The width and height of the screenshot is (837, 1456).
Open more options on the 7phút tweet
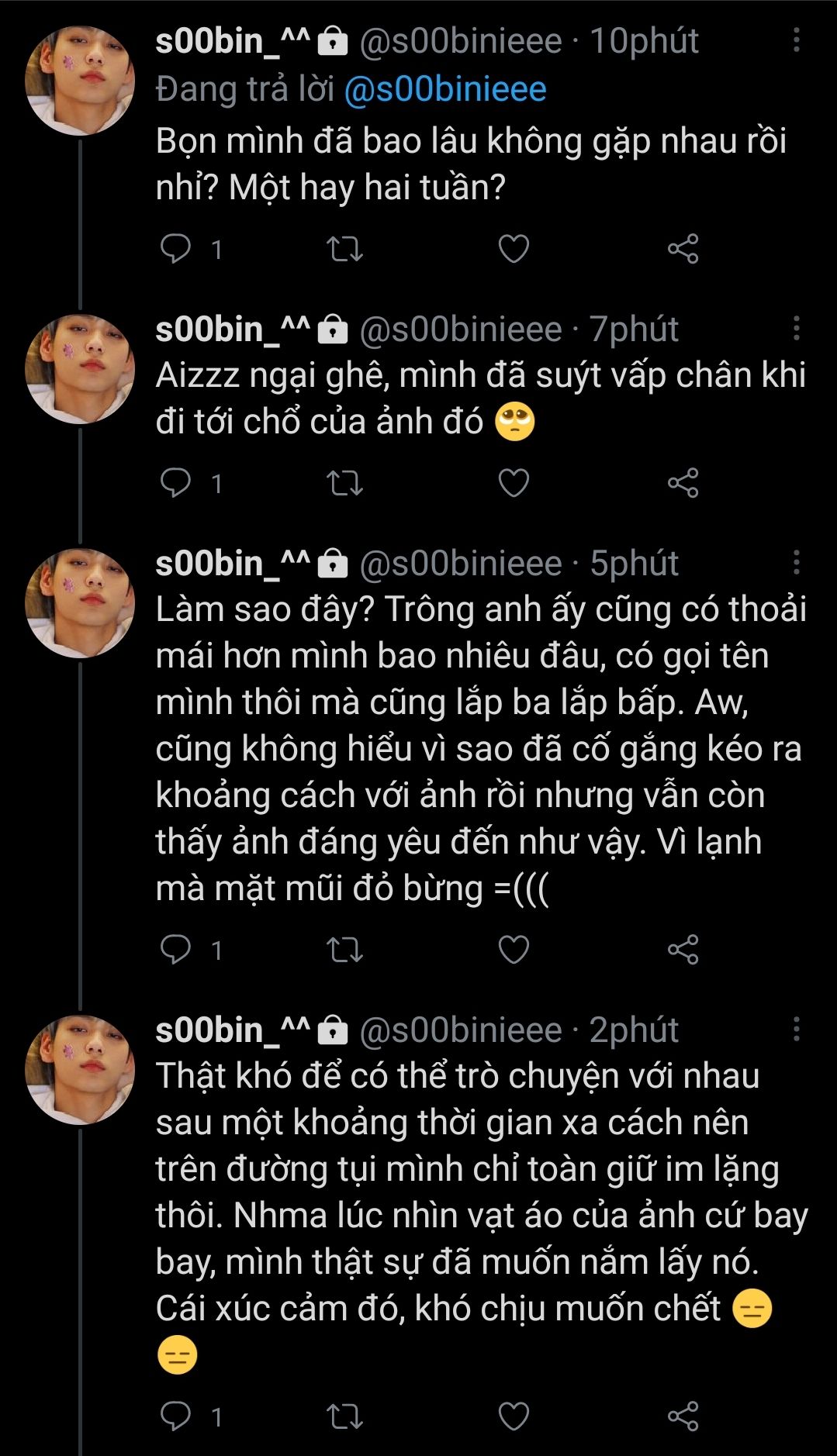796,329
